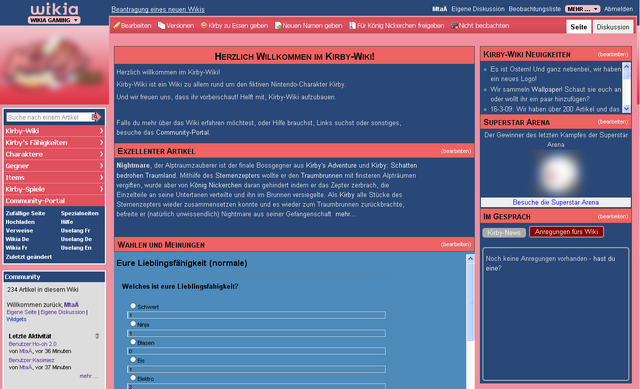This screenshot has width=640, height=389.
Task: Switch to the Diskussion tab
Action: [x=613, y=27]
